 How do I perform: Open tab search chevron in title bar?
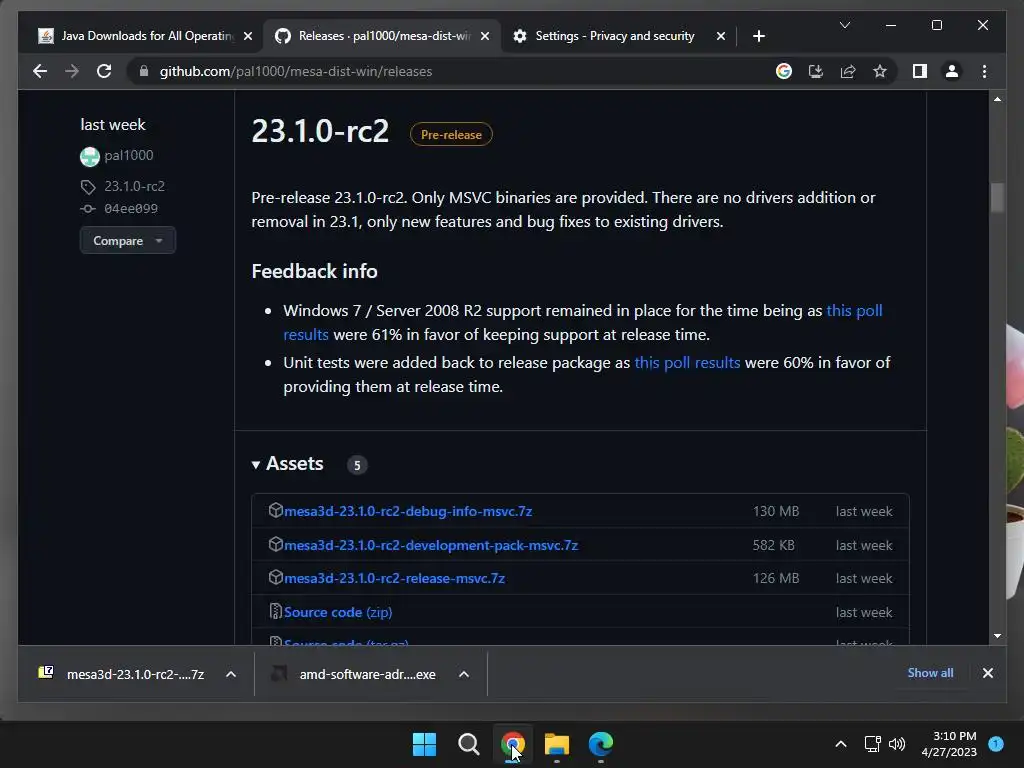coord(844,25)
